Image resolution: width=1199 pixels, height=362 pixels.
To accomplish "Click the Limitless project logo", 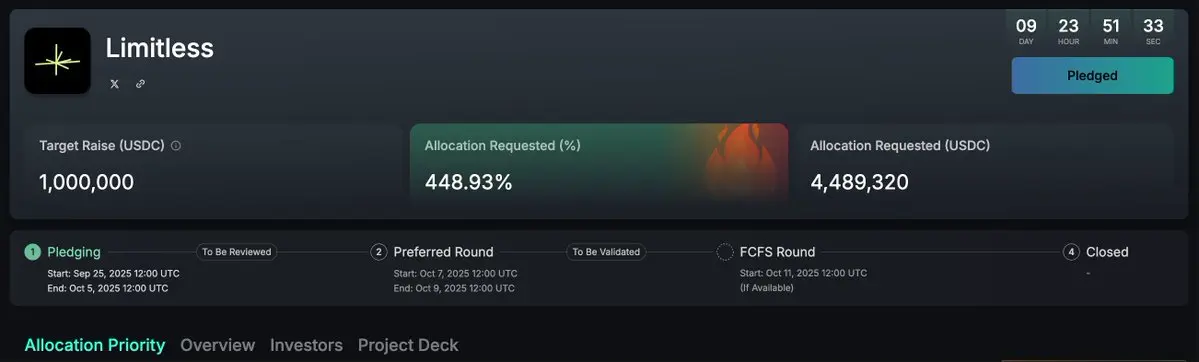I will click(57, 60).
